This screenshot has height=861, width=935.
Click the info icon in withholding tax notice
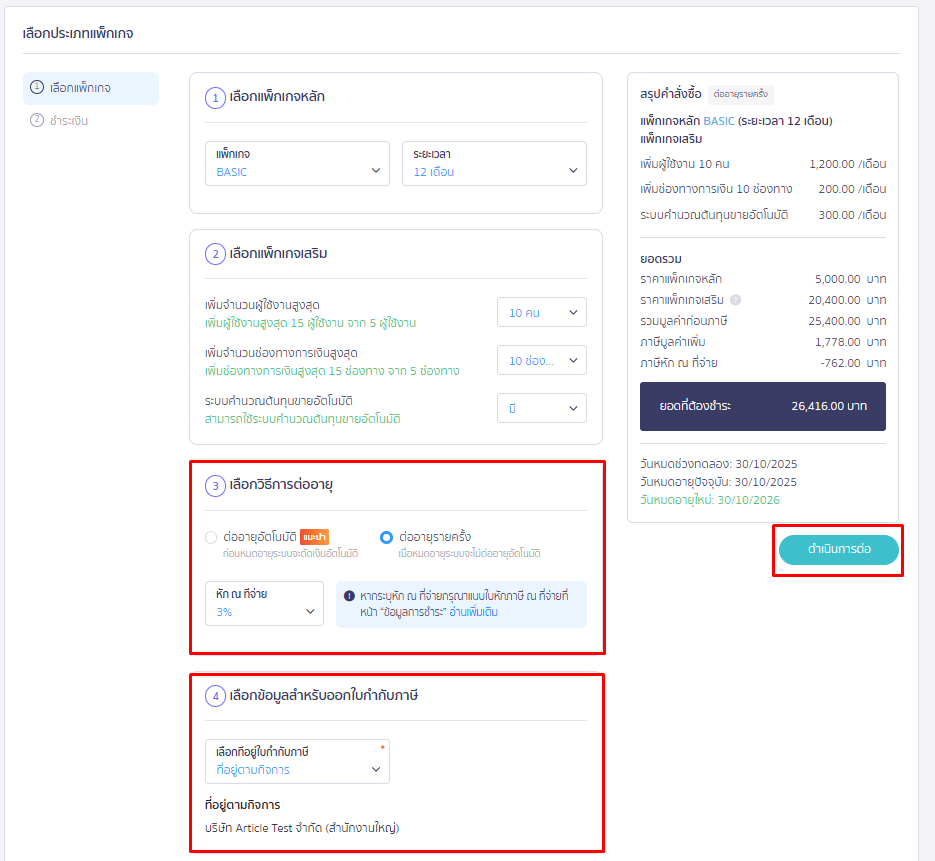pos(349,596)
